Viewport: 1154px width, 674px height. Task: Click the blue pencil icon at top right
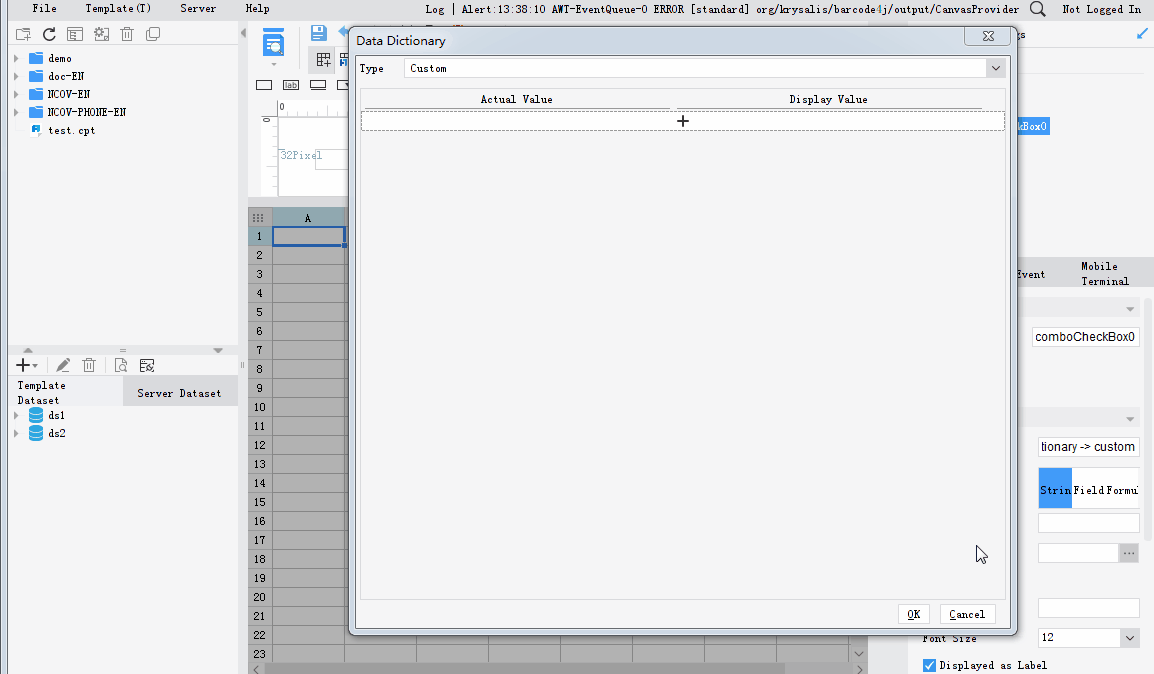point(1141,33)
